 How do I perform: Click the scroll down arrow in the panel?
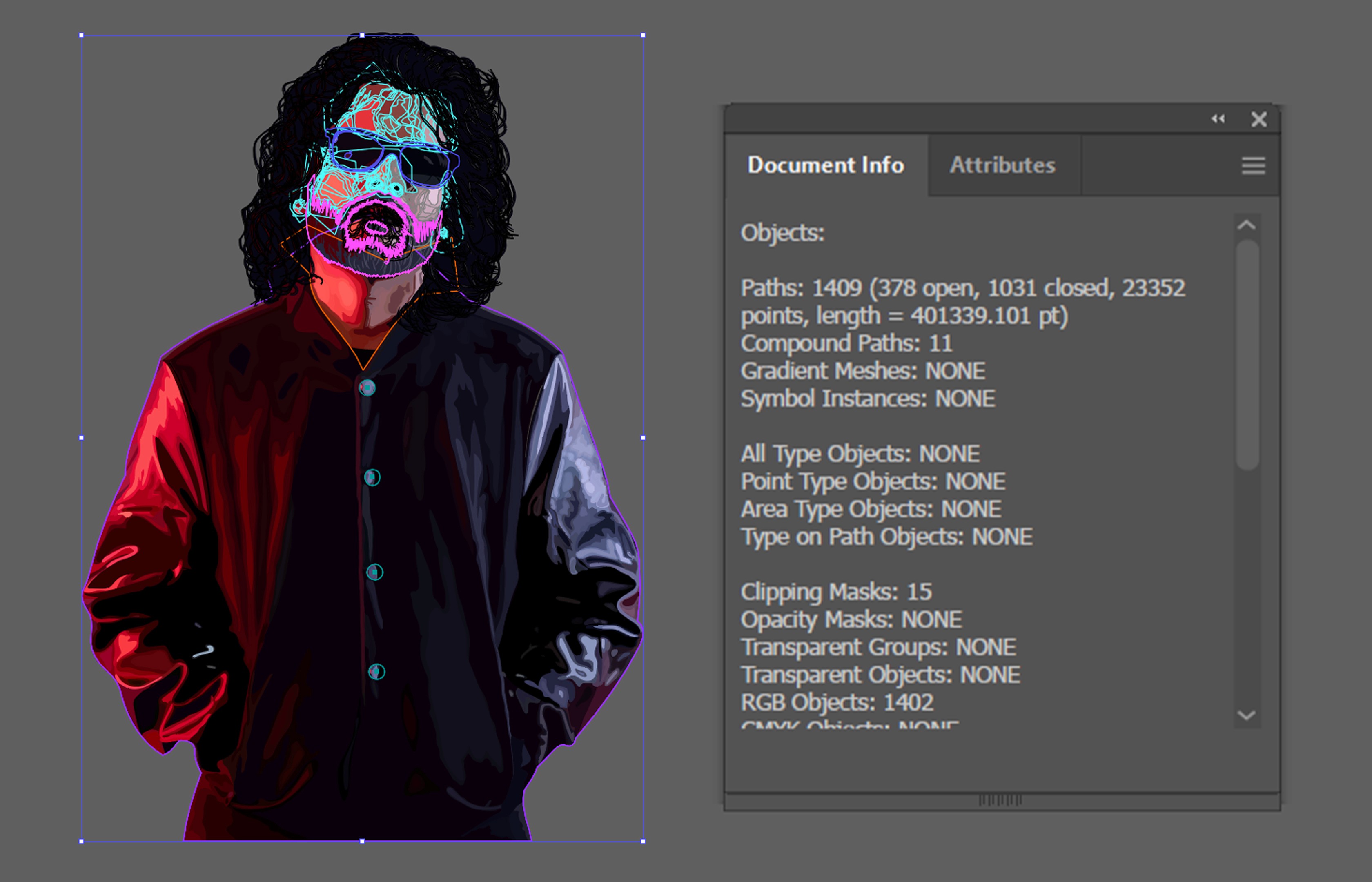1247,715
